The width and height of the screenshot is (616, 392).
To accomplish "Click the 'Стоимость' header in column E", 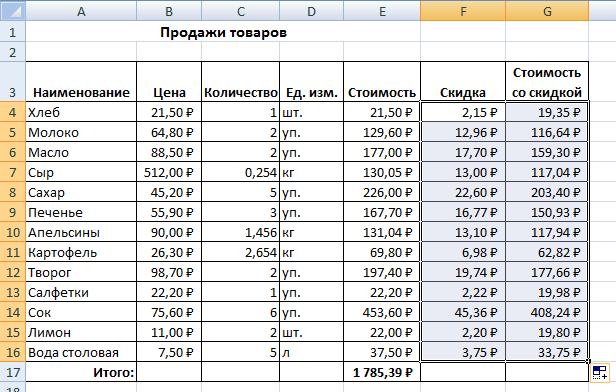I will coord(382,82).
